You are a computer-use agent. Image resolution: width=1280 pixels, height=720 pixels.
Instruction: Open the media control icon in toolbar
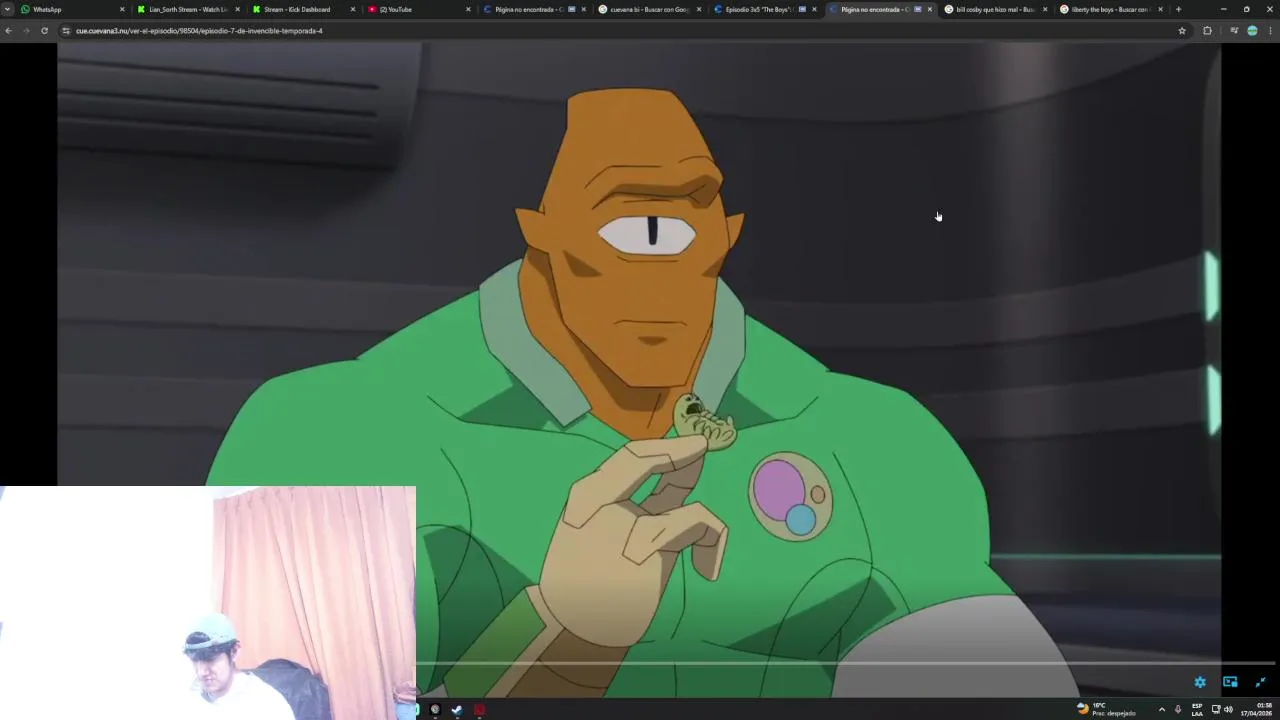point(1234,31)
